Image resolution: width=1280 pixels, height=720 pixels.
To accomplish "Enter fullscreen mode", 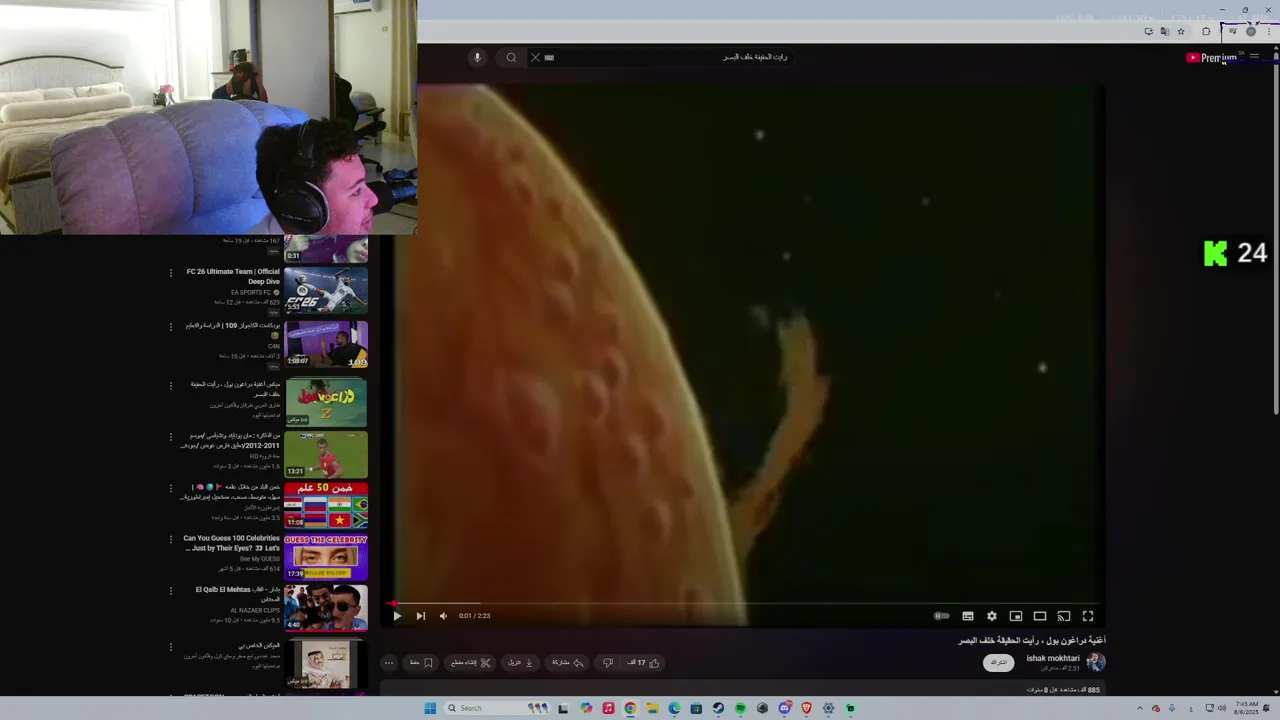I will [x=1088, y=616].
